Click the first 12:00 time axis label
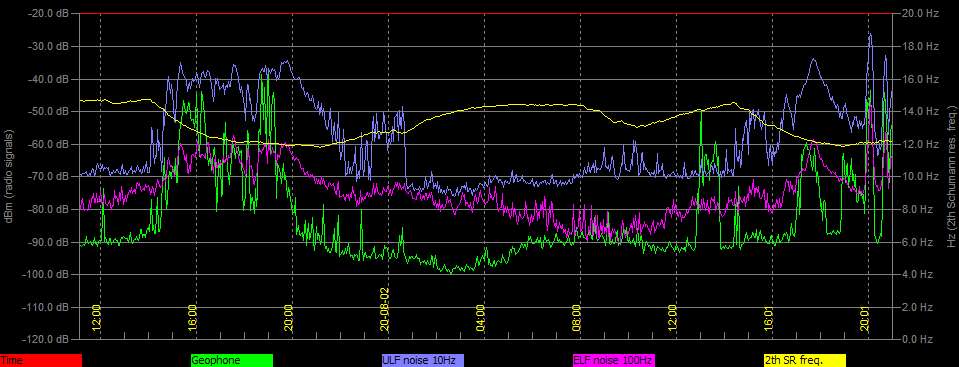959x367 pixels. [96, 317]
